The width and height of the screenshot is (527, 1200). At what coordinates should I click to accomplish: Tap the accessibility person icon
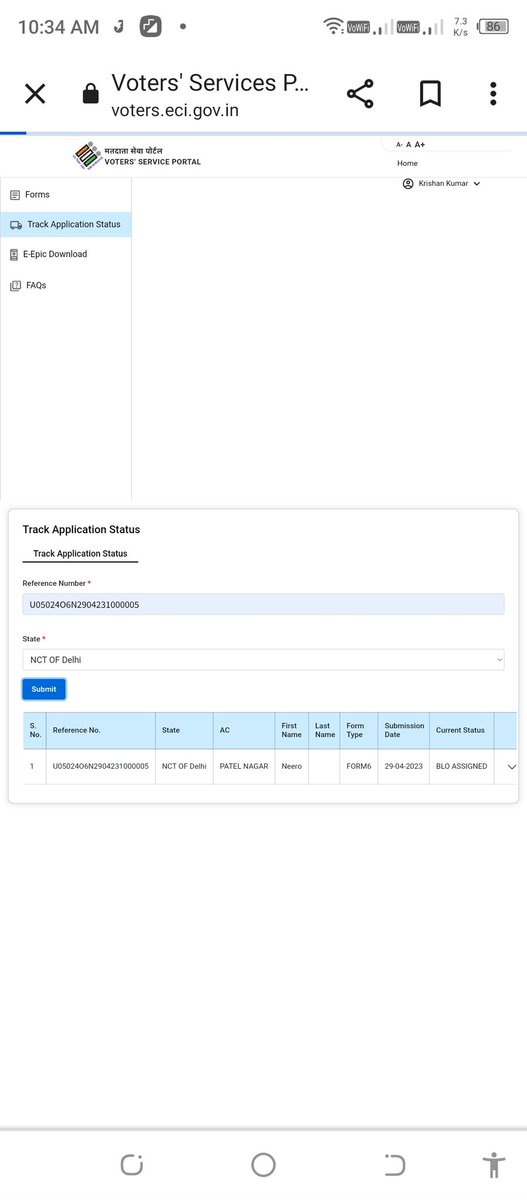pyautogui.click(x=493, y=1165)
